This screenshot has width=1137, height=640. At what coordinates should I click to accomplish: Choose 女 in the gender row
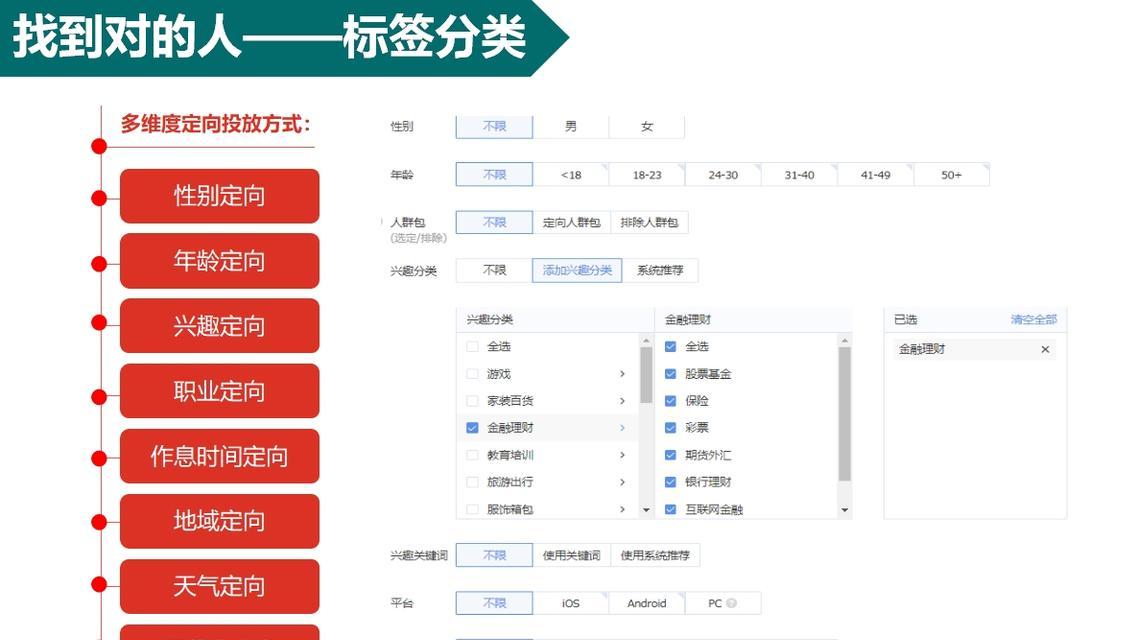point(647,126)
